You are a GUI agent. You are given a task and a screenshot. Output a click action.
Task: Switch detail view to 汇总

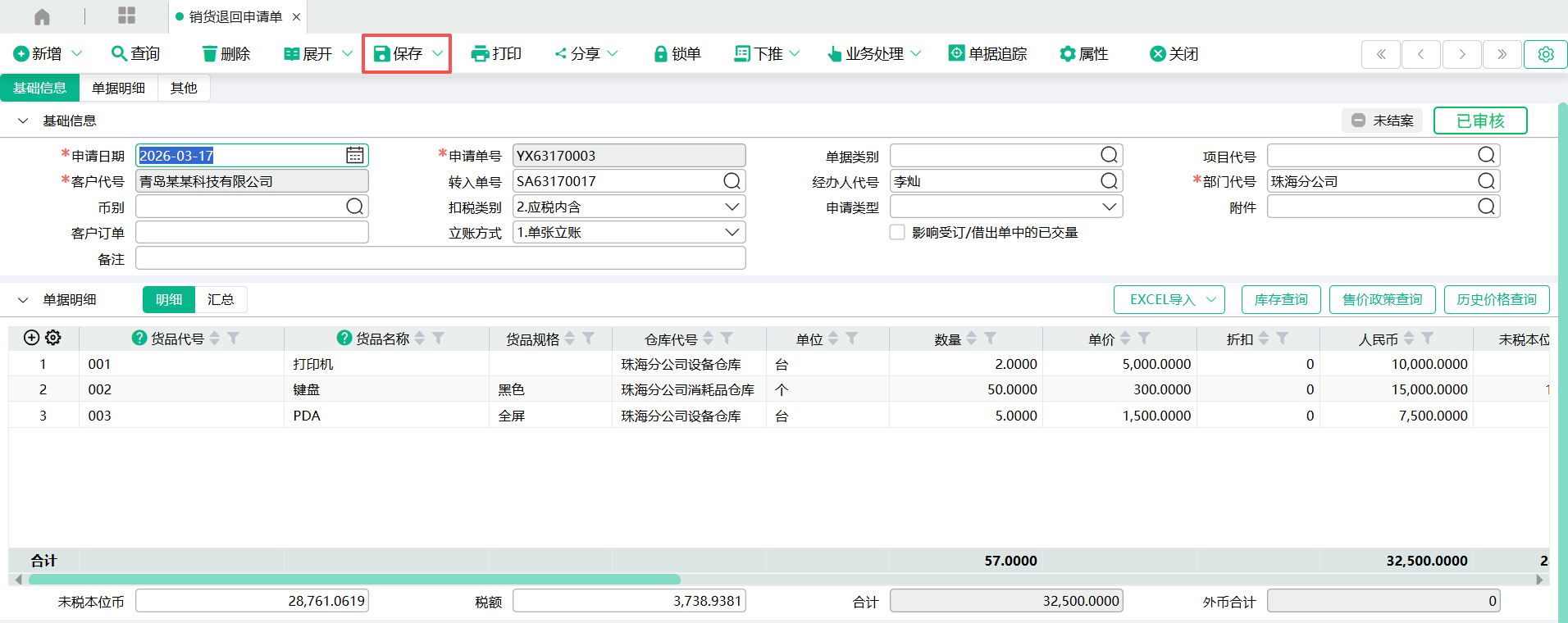coord(221,300)
